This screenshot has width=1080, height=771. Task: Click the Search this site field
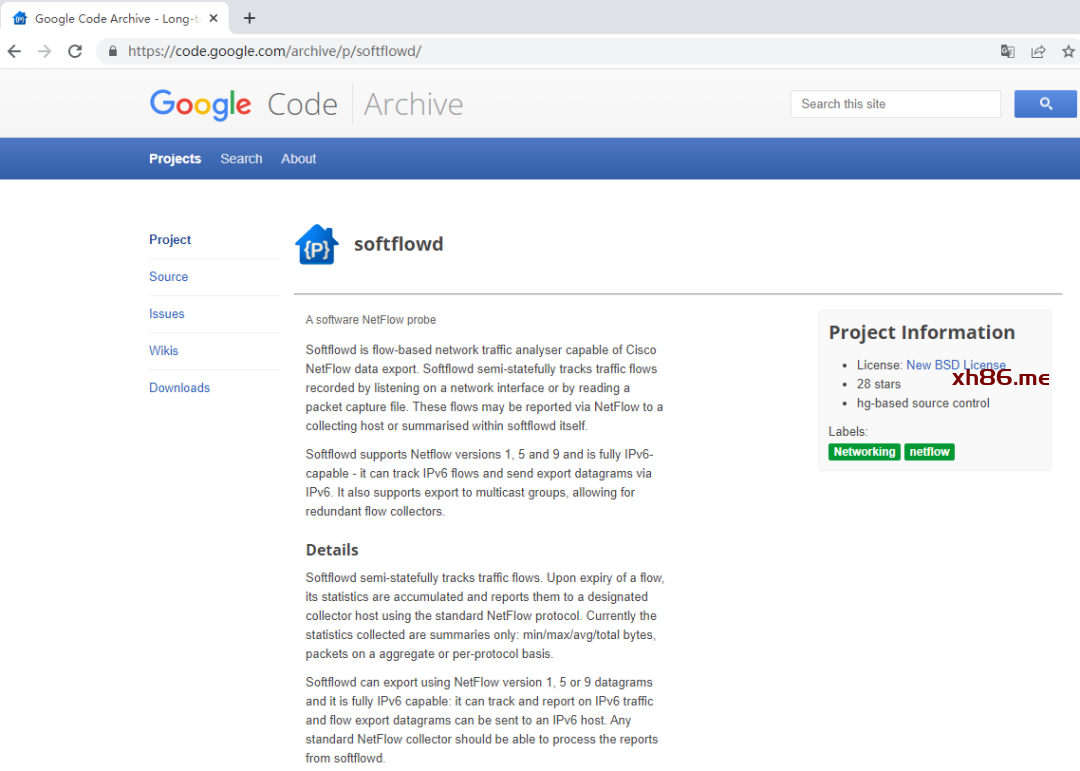[x=895, y=104]
